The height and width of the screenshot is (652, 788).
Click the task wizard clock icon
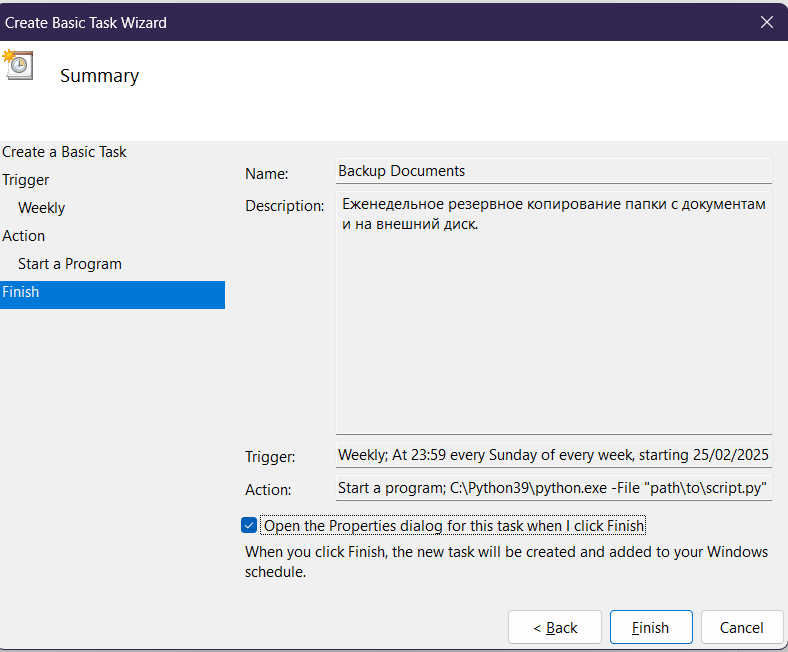(17, 64)
